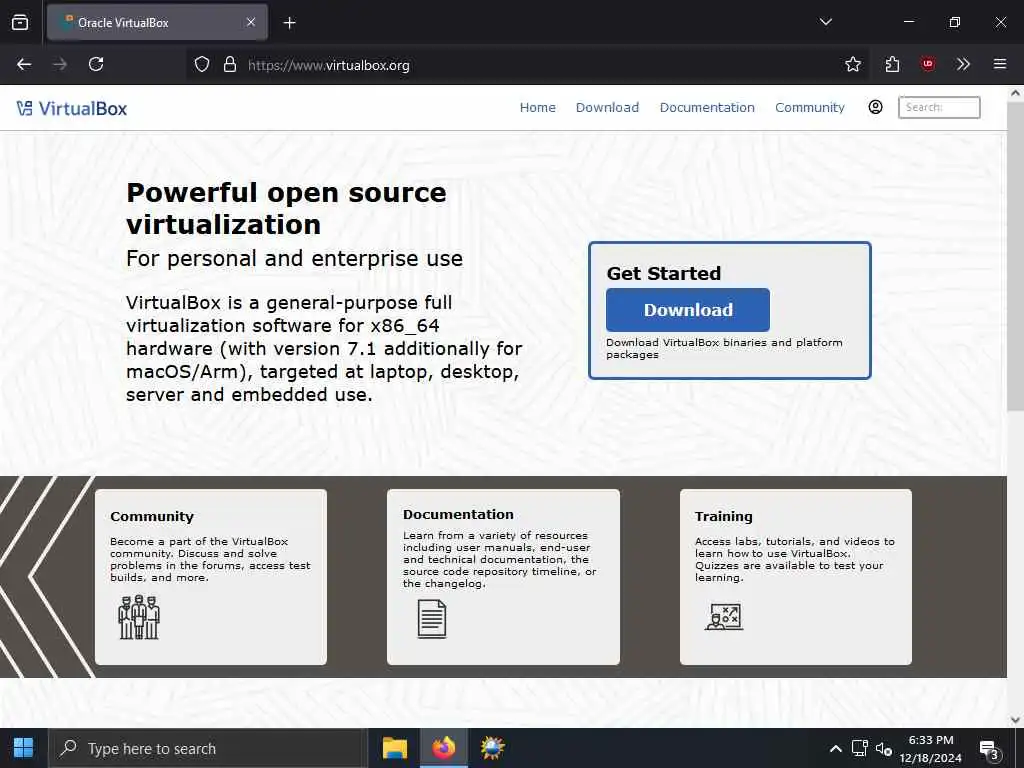
Task: Open the Documentation card heading
Action: click(458, 515)
